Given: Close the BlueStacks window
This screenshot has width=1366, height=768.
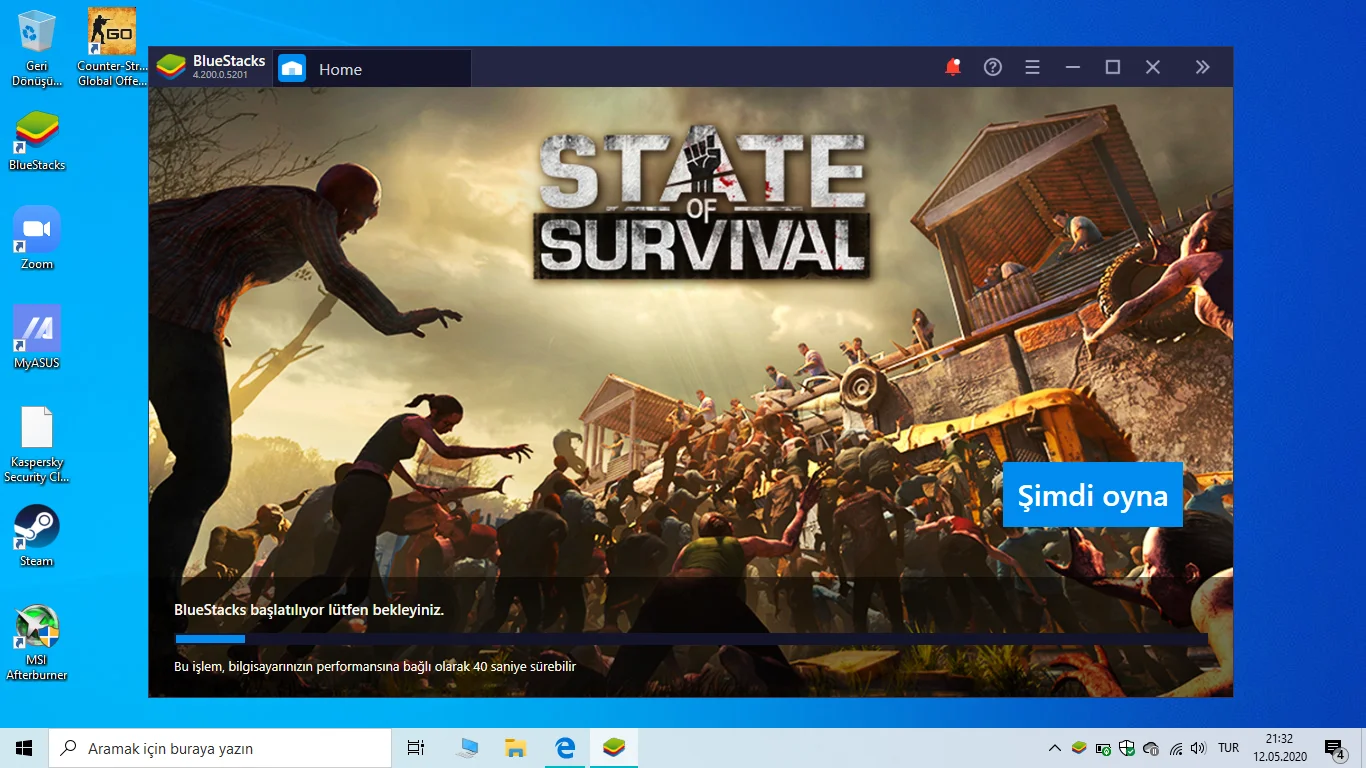Looking at the screenshot, I should (1153, 67).
